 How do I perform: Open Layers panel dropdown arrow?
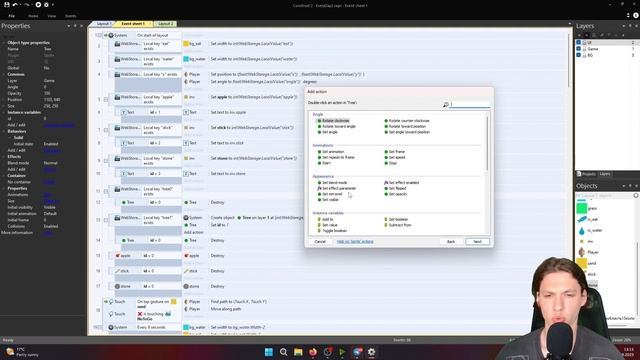624,26
